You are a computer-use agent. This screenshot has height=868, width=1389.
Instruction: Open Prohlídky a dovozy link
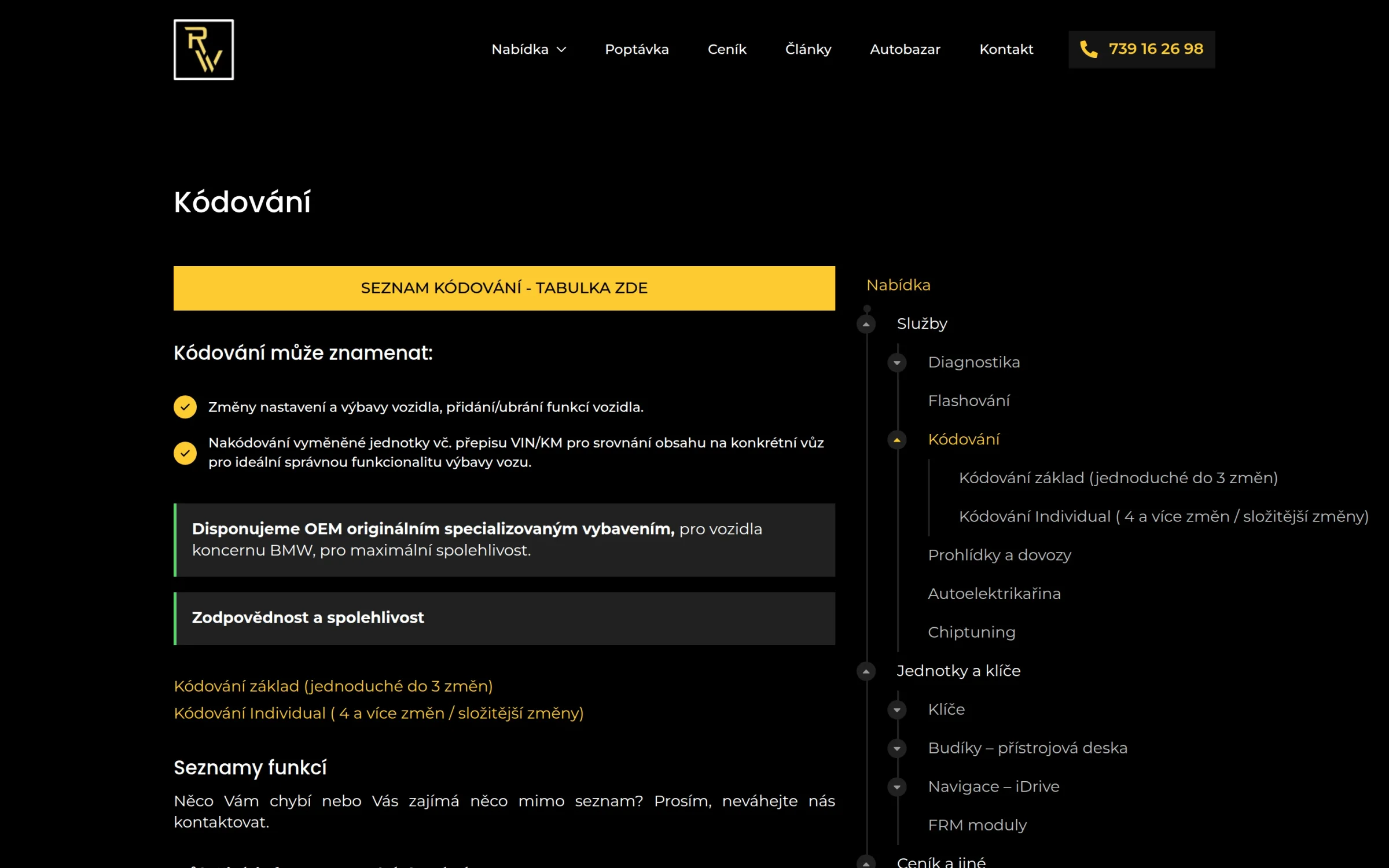(1000, 555)
